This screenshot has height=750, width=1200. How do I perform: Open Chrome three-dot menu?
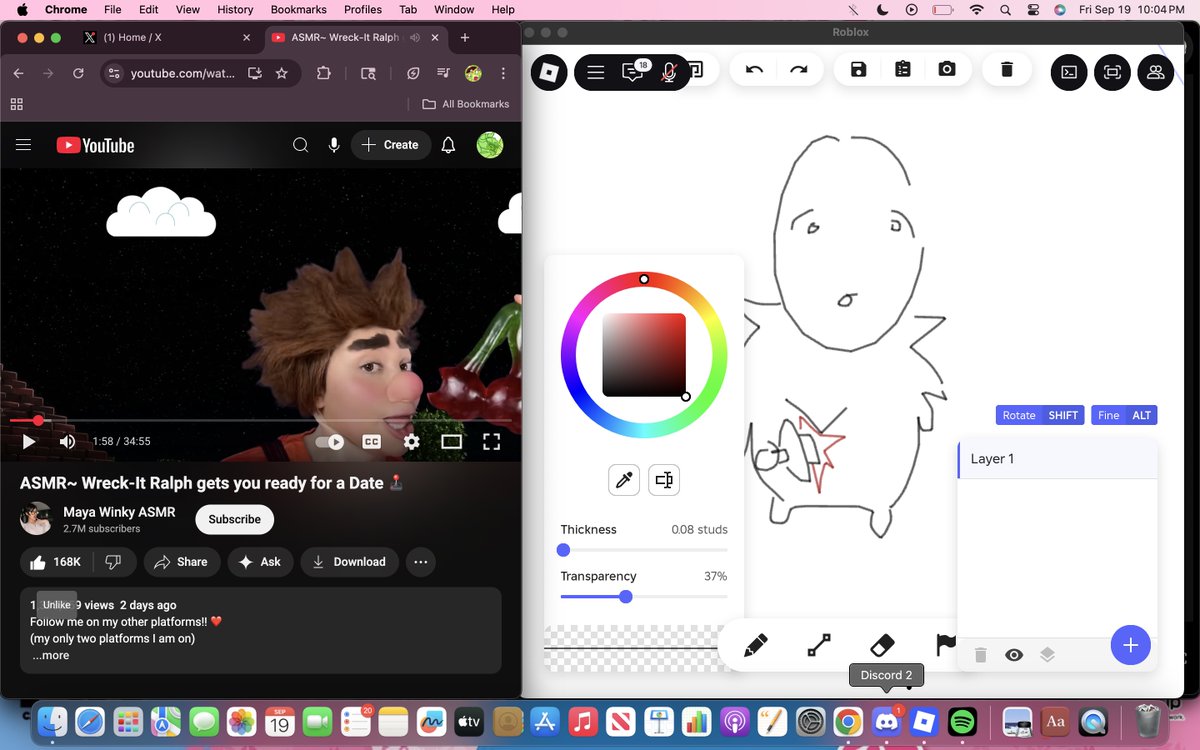[x=503, y=73]
